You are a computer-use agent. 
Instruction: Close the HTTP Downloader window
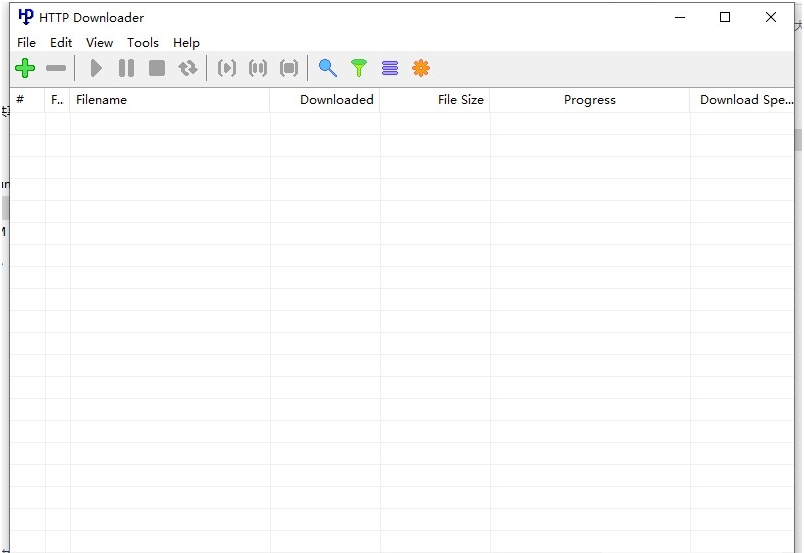coord(771,17)
